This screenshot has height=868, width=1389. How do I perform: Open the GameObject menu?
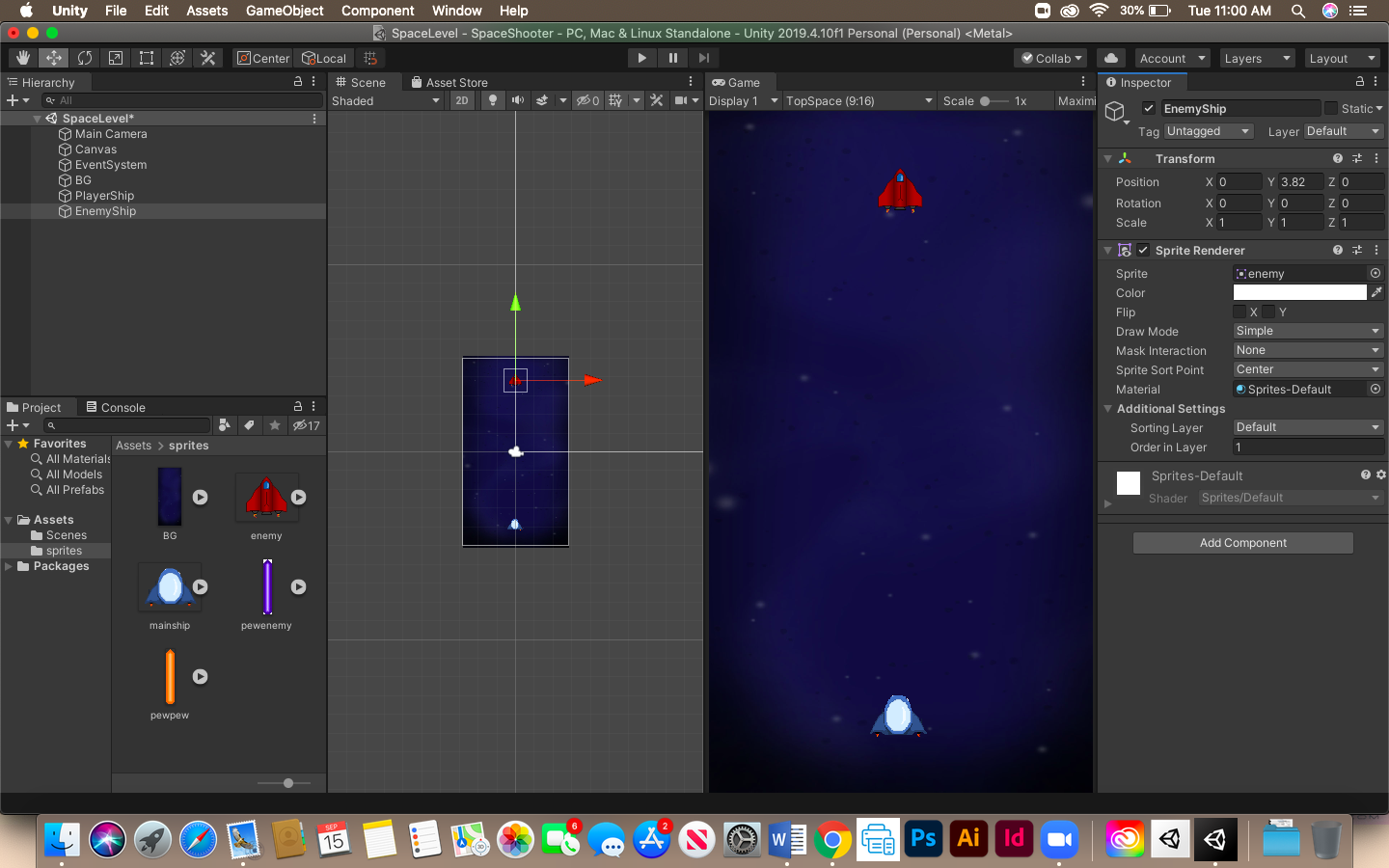285,11
